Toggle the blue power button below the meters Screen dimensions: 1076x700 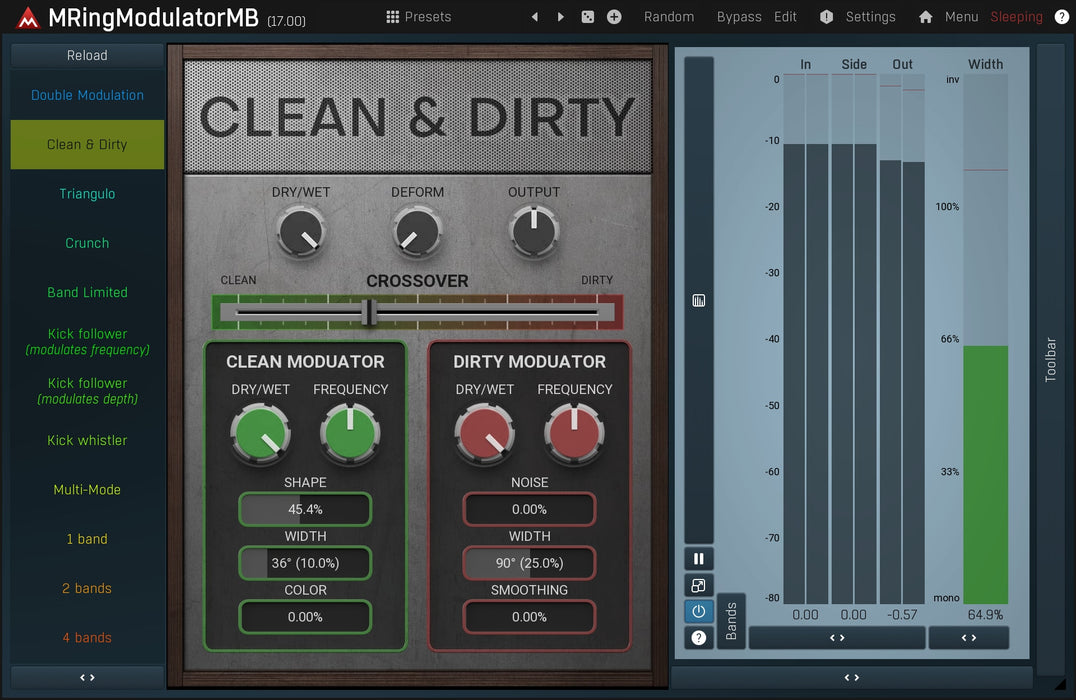(x=698, y=611)
